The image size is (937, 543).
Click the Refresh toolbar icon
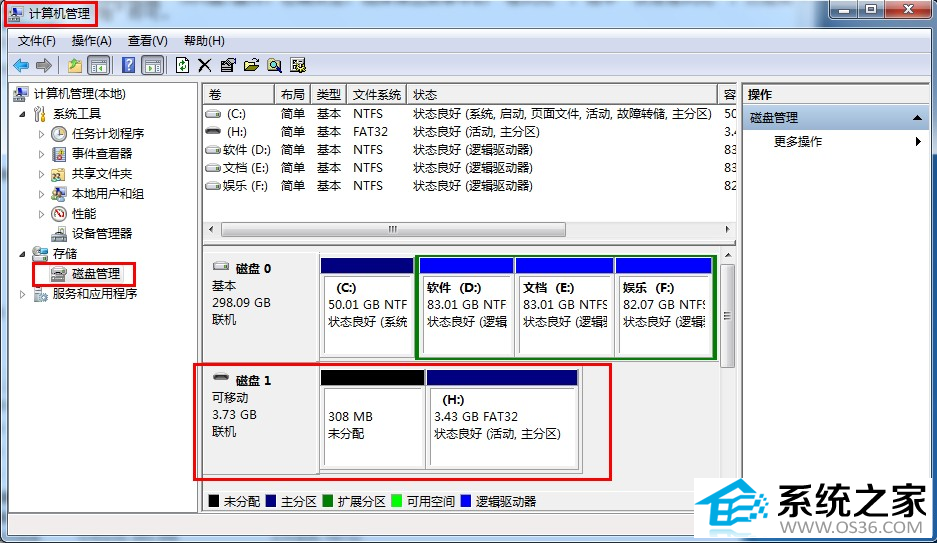click(182, 65)
